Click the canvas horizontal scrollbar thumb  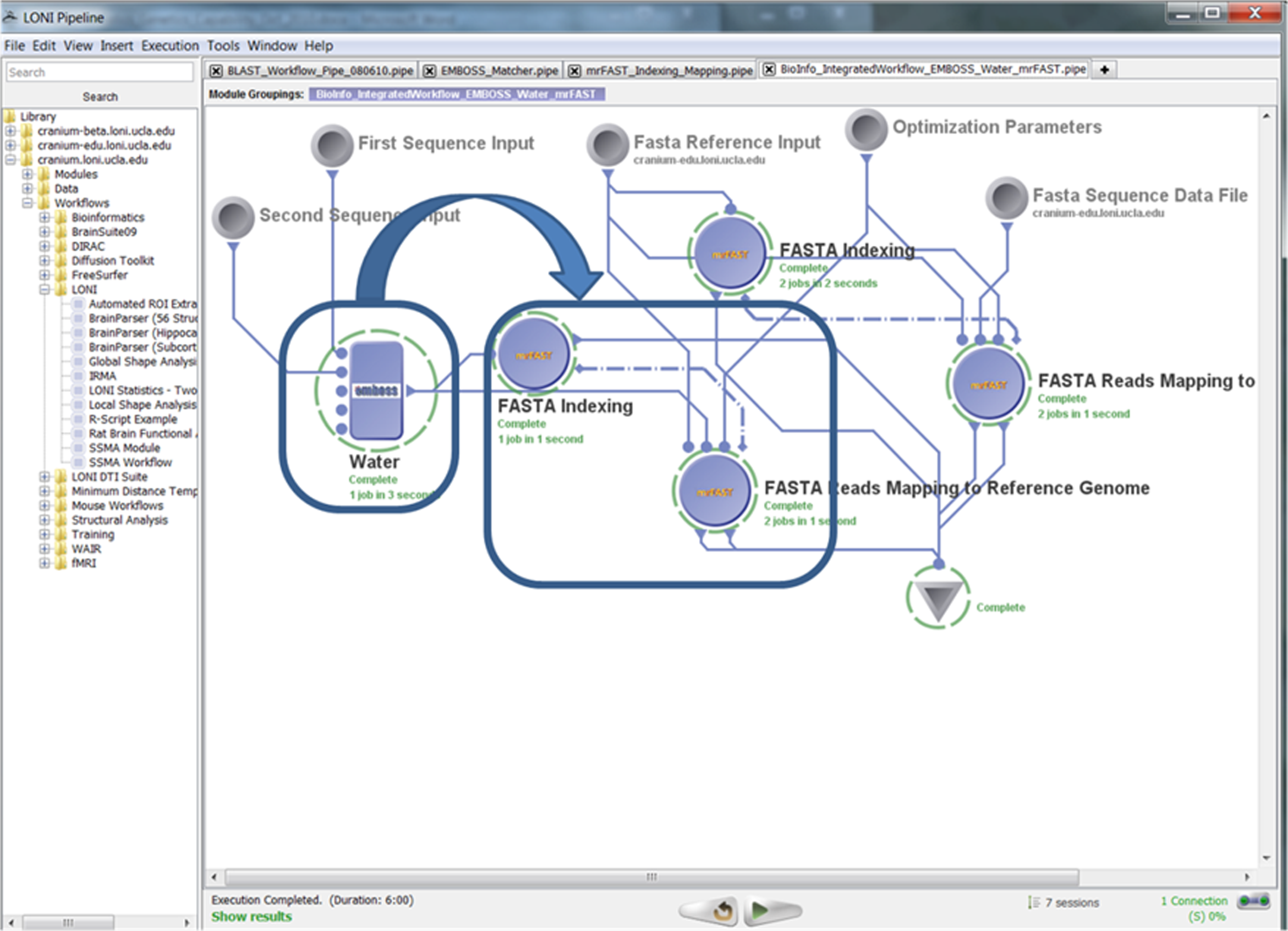tap(652, 877)
